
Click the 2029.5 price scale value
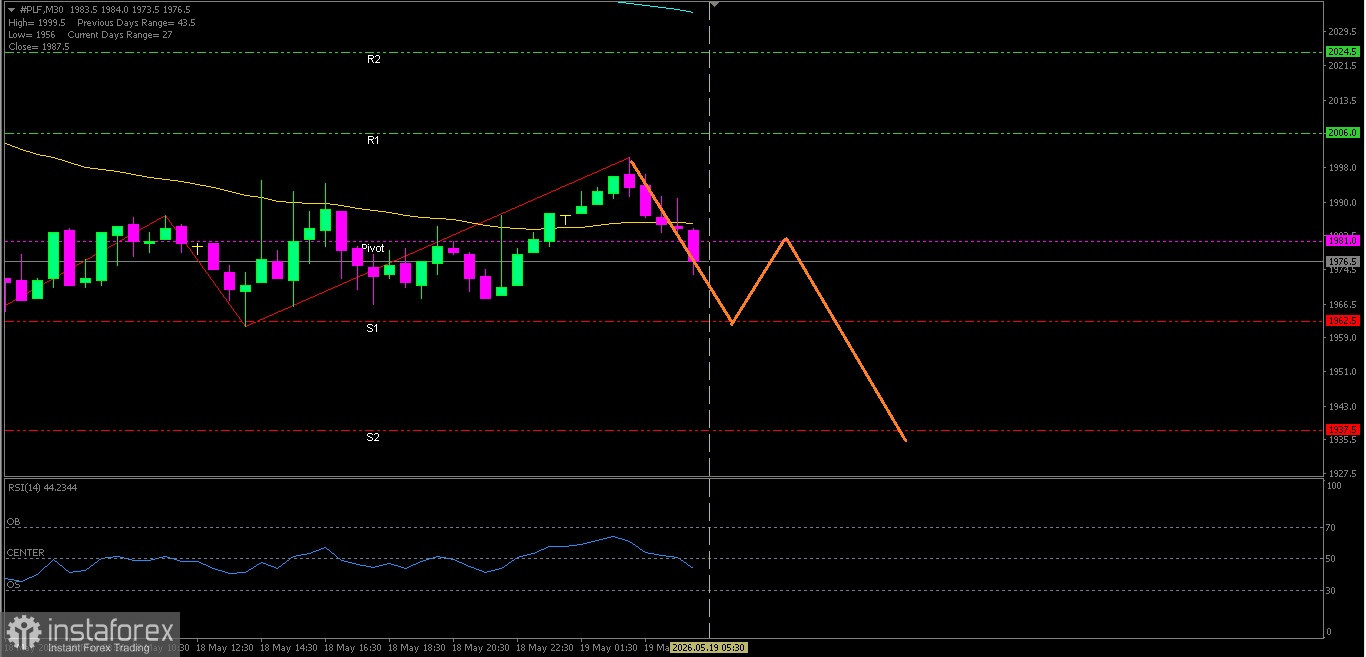(x=1341, y=31)
